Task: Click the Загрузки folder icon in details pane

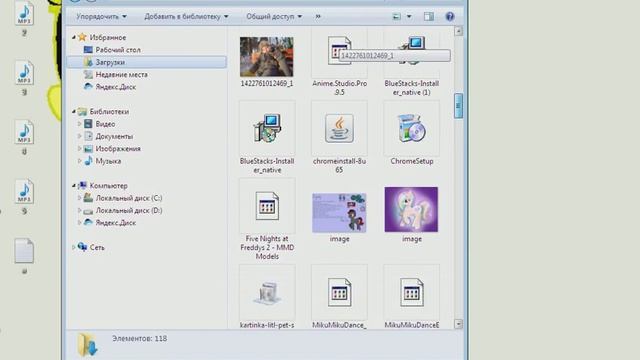Action: point(88,344)
